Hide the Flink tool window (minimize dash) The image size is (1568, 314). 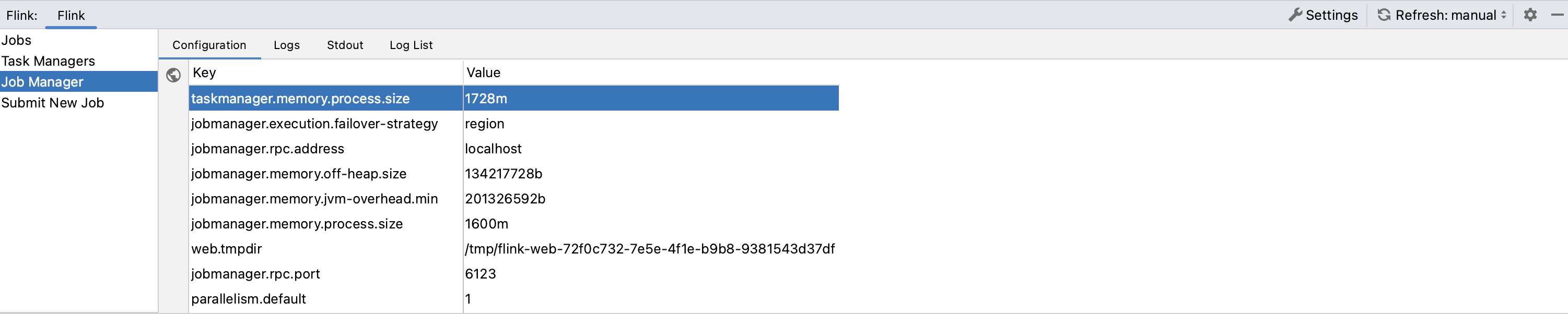[x=1557, y=15]
